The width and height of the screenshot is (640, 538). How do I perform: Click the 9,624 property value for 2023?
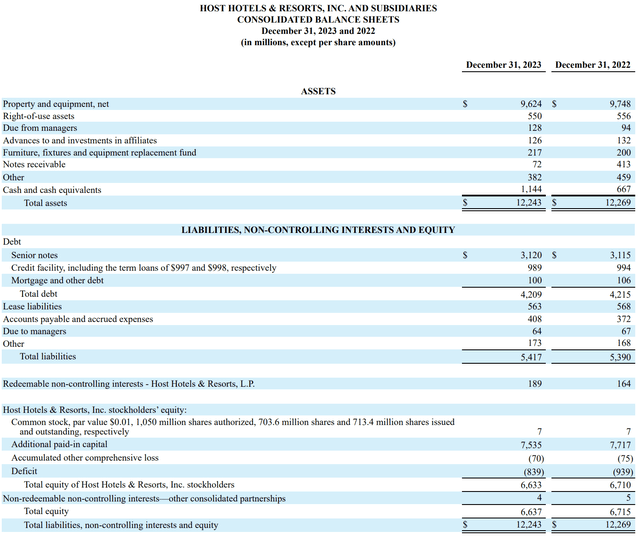coord(531,104)
